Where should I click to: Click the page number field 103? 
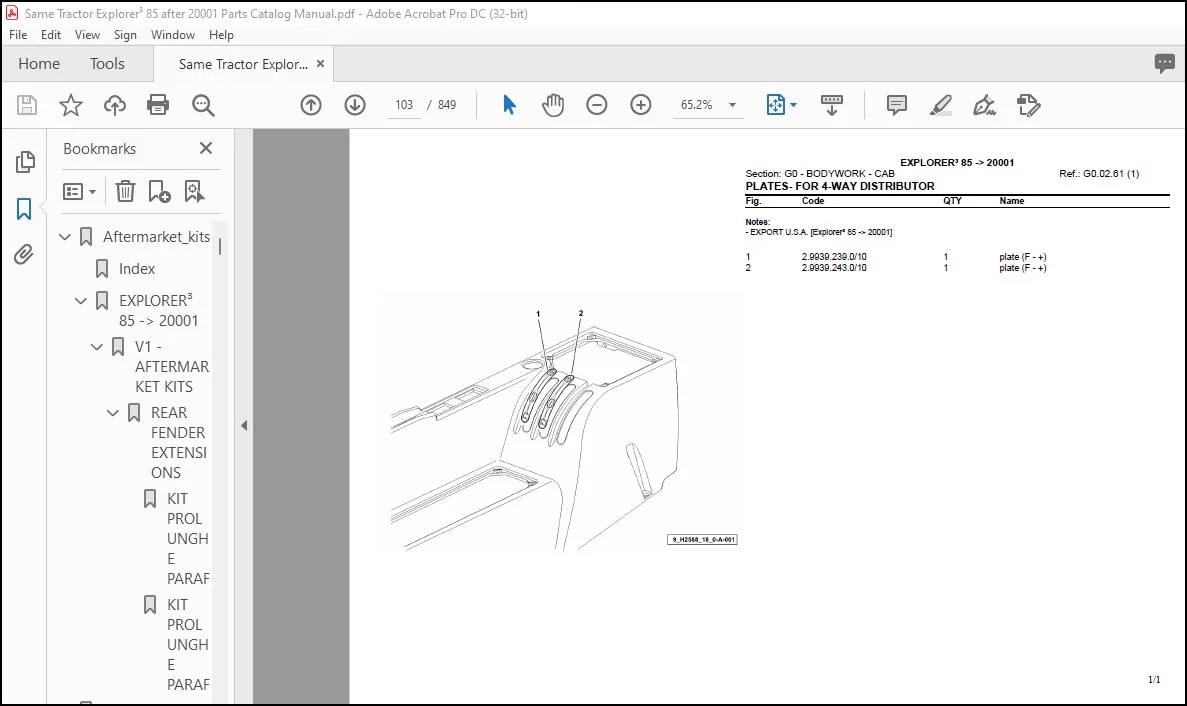(x=403, y=105)
